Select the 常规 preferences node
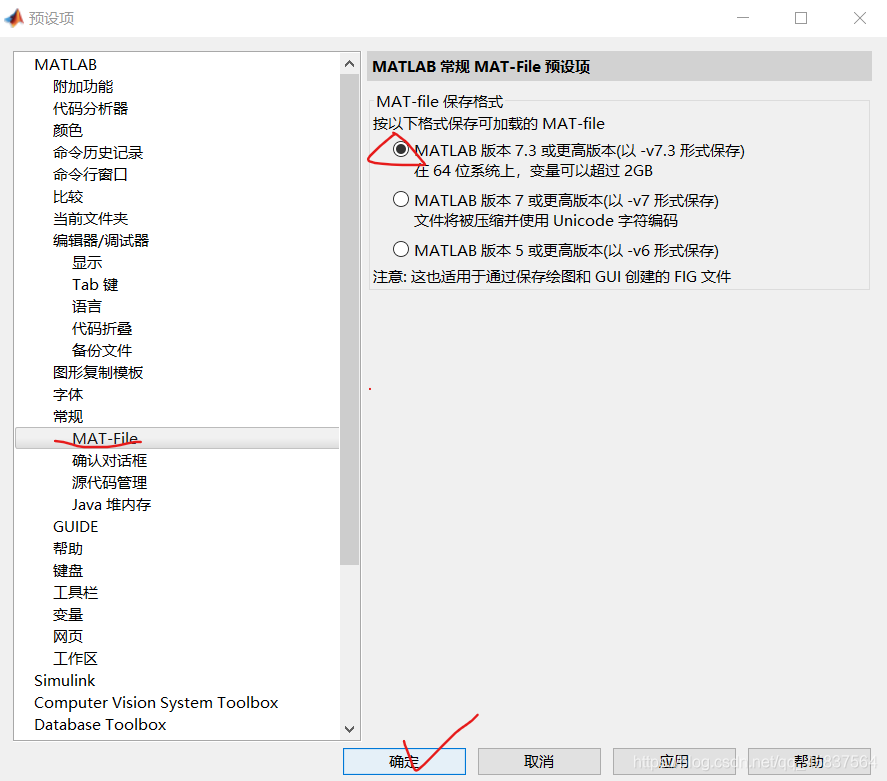This screenshot has width=887, height=781. [x=68, y=417]
